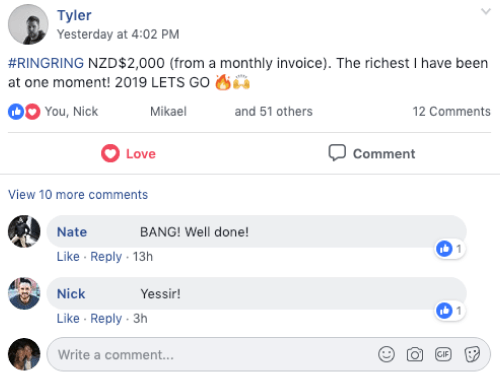Expand the 12 Comments list
The image size is (500, 377).
451,111
